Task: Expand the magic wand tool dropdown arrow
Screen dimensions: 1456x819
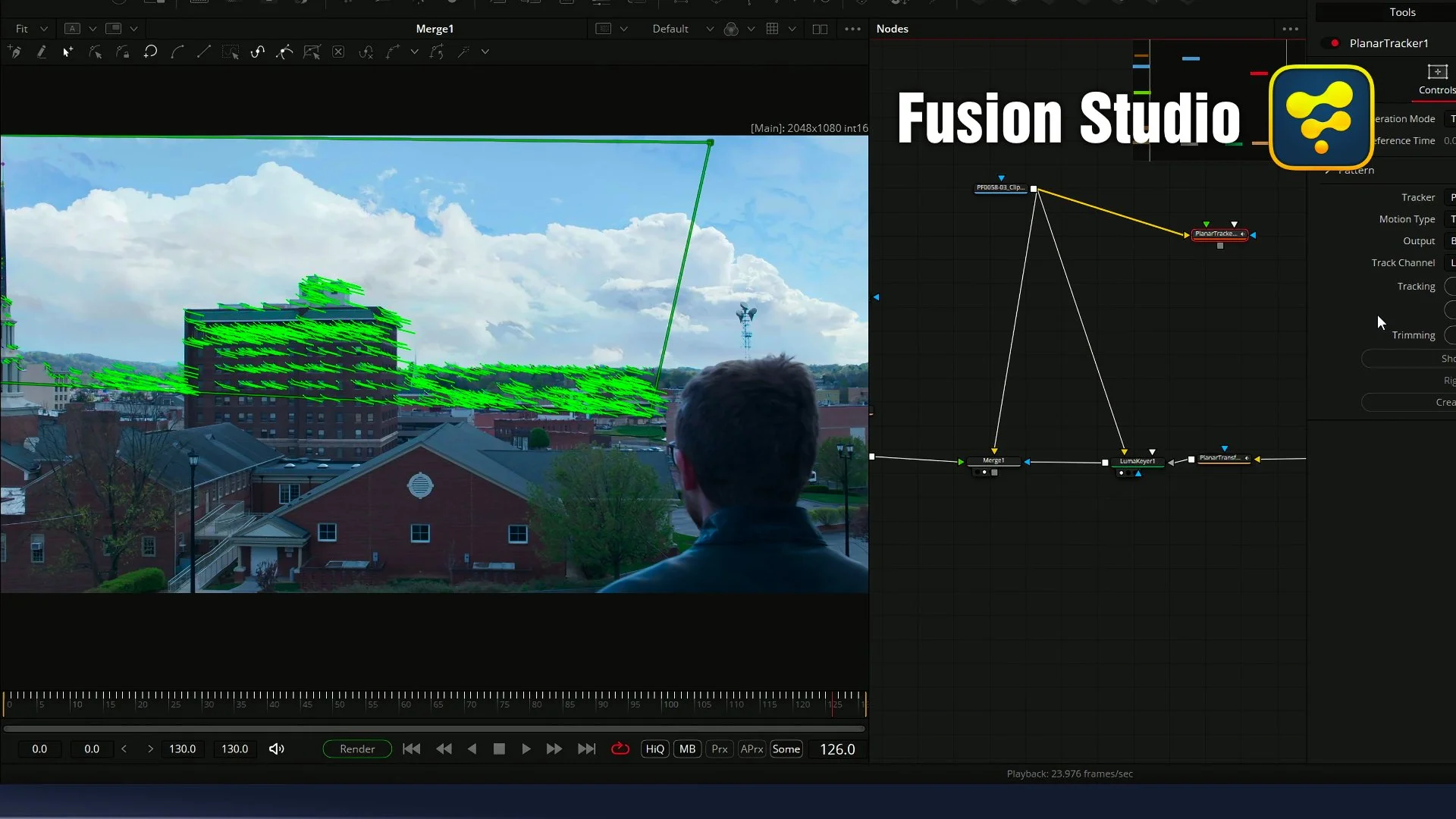Action: pyautogui.click(x=485, y=52)
